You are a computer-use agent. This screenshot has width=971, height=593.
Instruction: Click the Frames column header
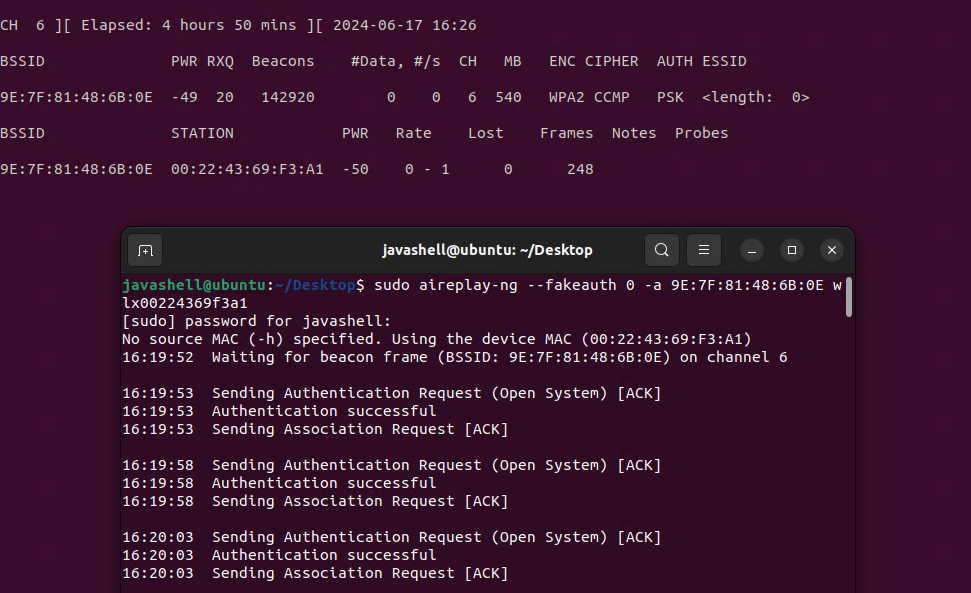coord(567,133)
